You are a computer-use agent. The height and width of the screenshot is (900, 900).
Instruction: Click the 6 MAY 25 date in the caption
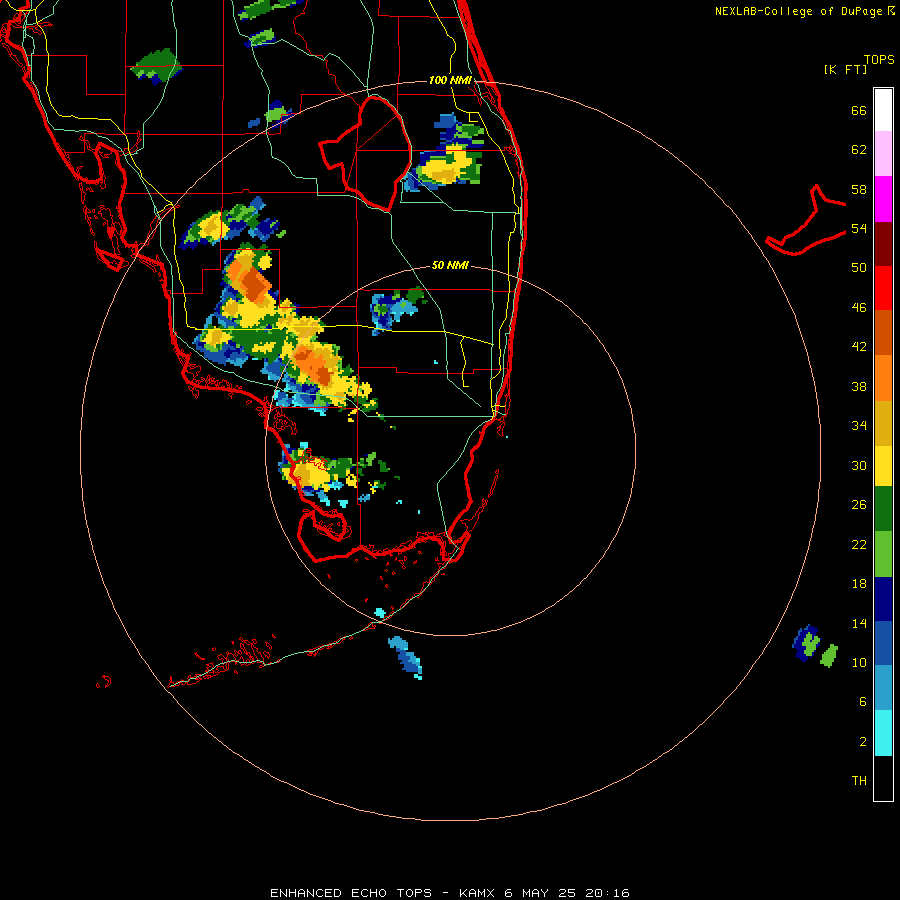[539, 893]
